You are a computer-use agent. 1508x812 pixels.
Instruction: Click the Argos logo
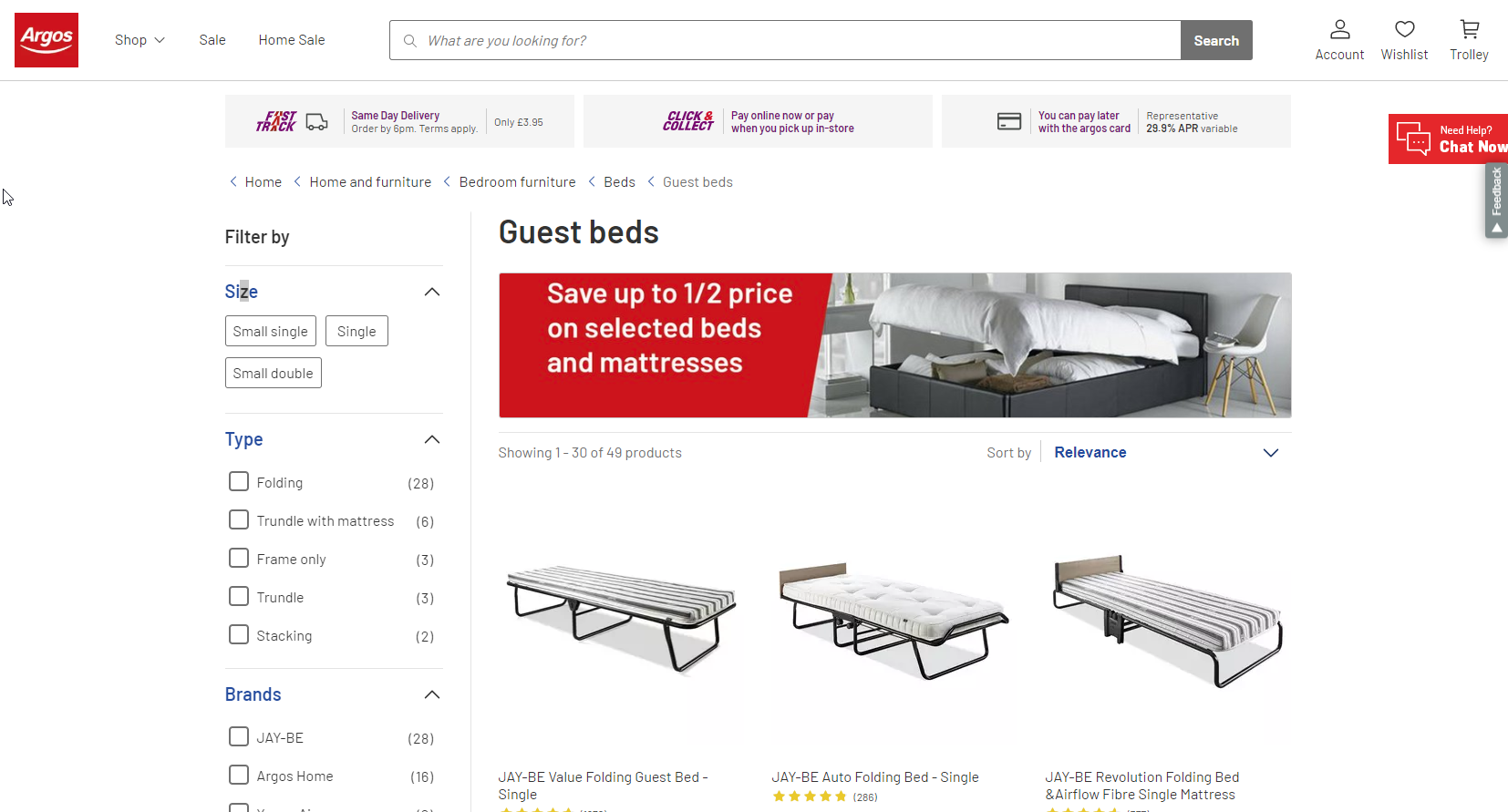46,39
